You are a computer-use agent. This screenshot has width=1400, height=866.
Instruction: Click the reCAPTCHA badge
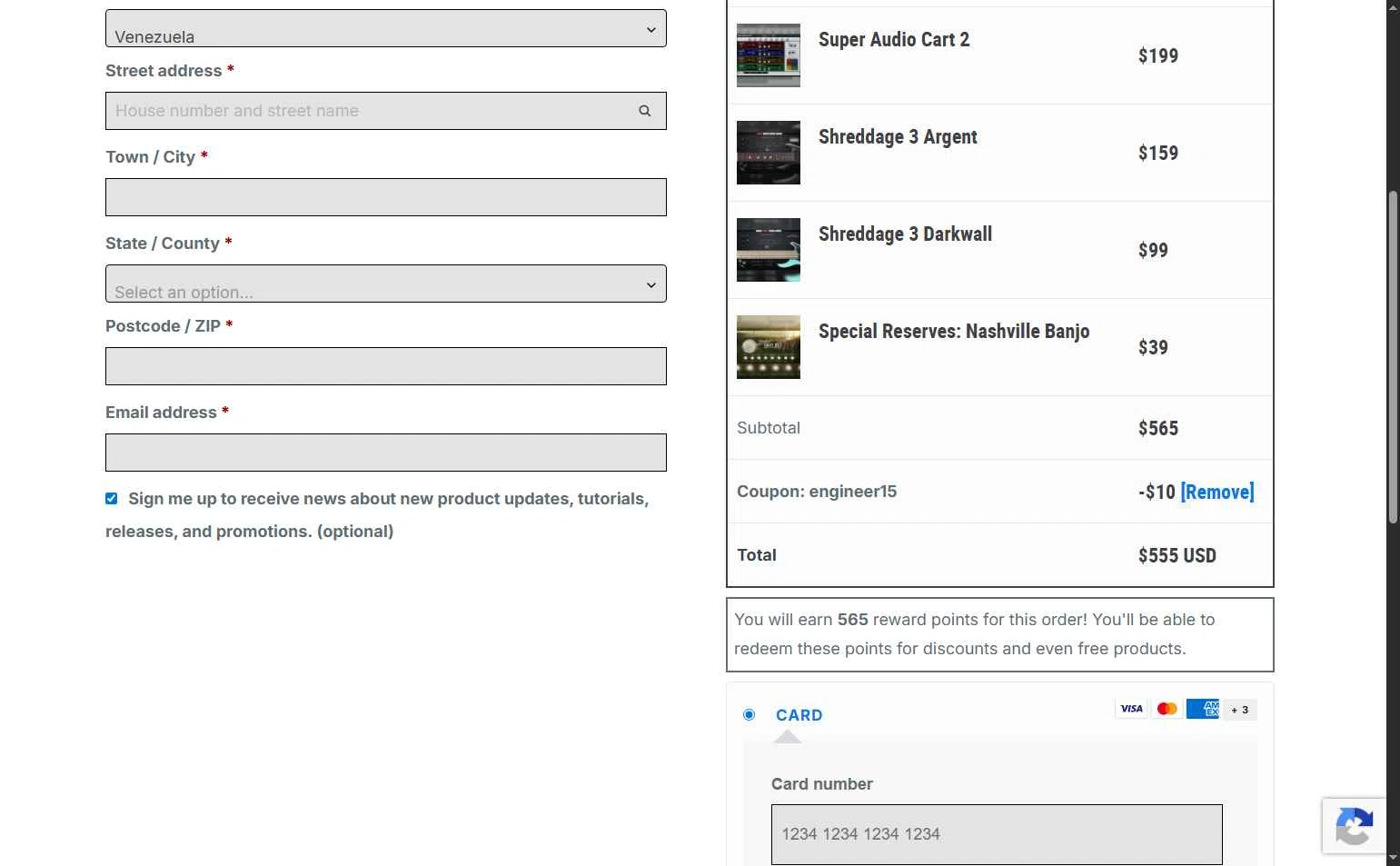1354,826
